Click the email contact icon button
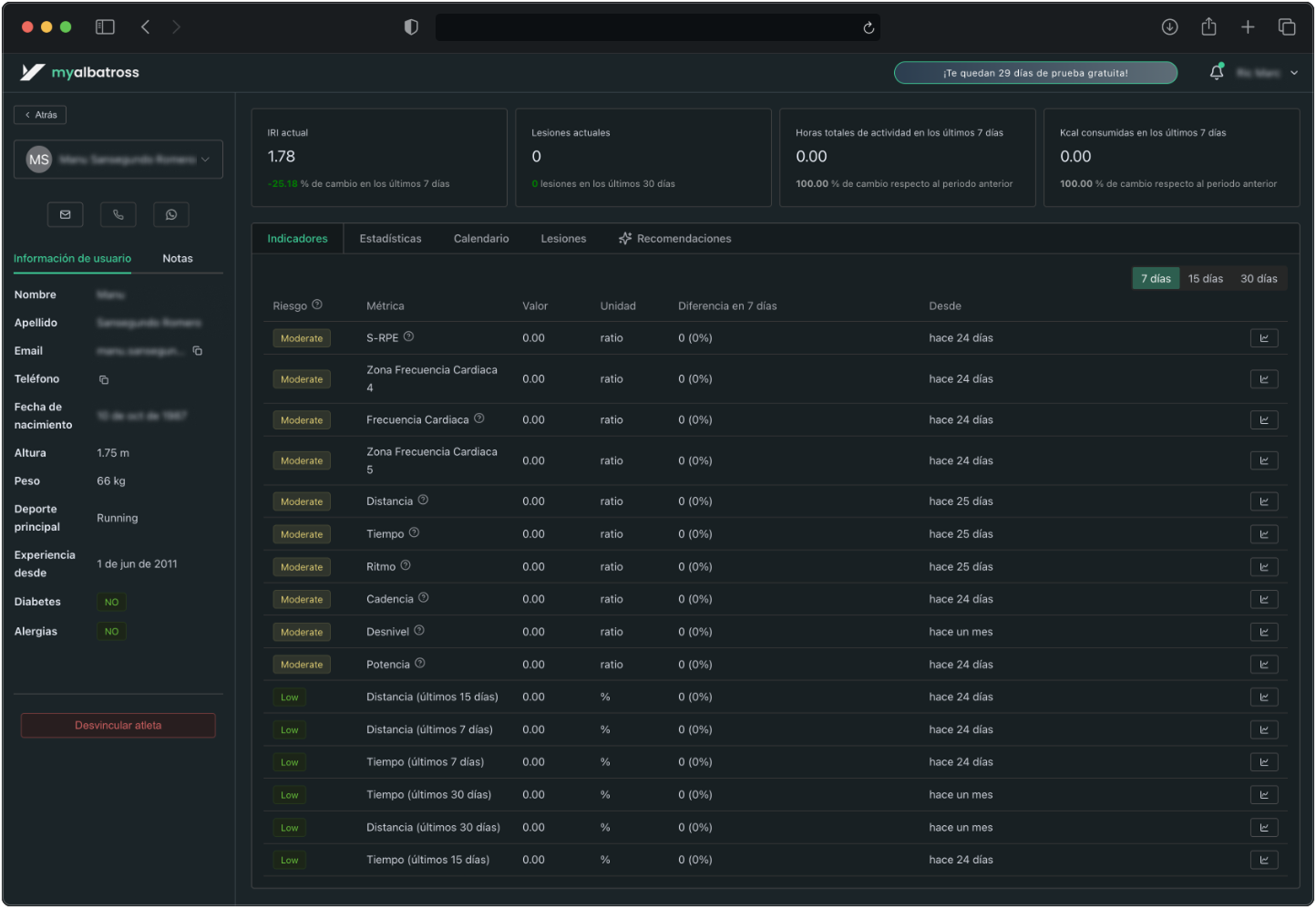 coord(65,214)
